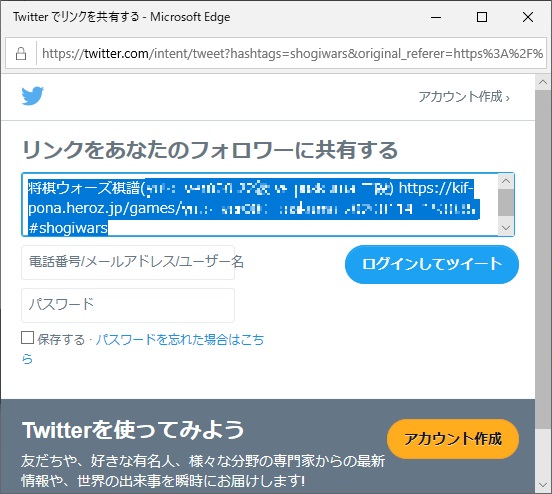The image size is (552, 494).
Task: Click the Twitterを使ってみよう heading
Action: point(133,430)
